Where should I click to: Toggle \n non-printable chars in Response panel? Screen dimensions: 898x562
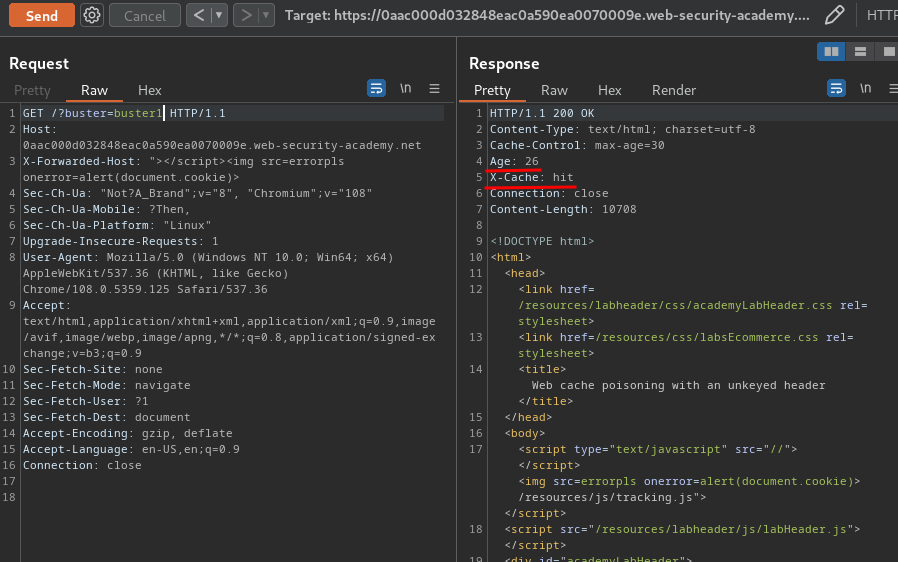coord(865,88)
